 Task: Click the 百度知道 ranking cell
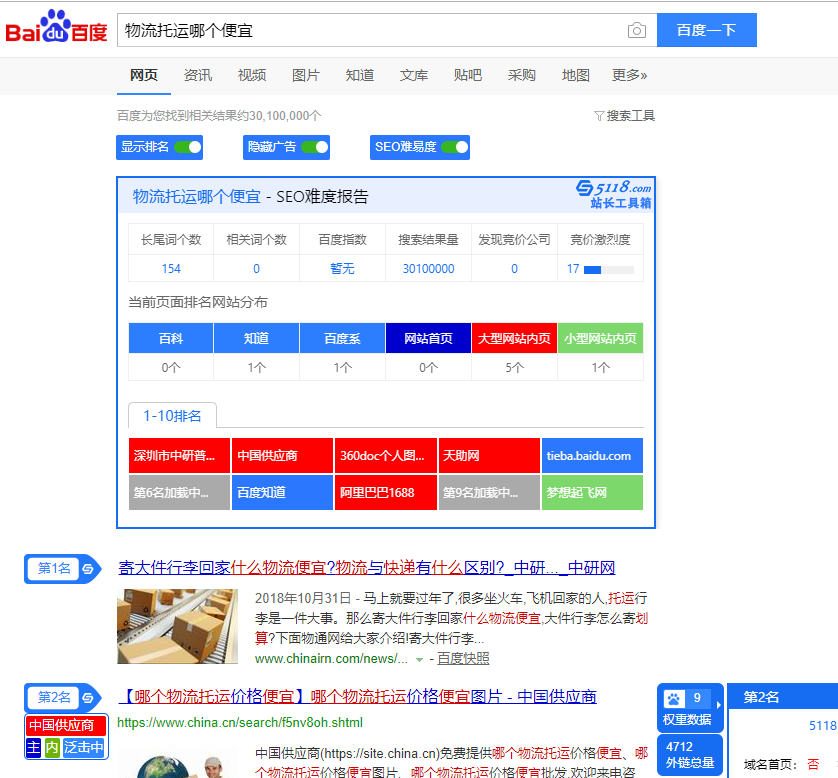[282, 493]
